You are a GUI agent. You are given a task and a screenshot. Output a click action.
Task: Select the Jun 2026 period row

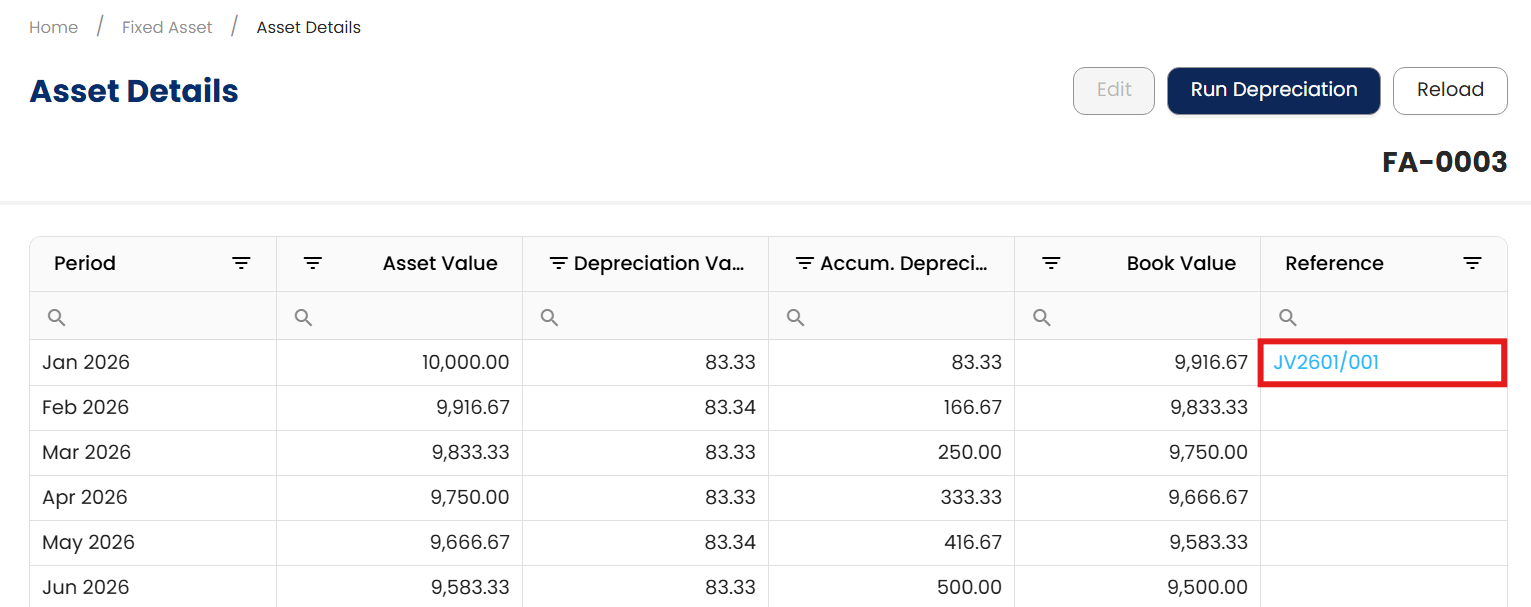point(86,587)
